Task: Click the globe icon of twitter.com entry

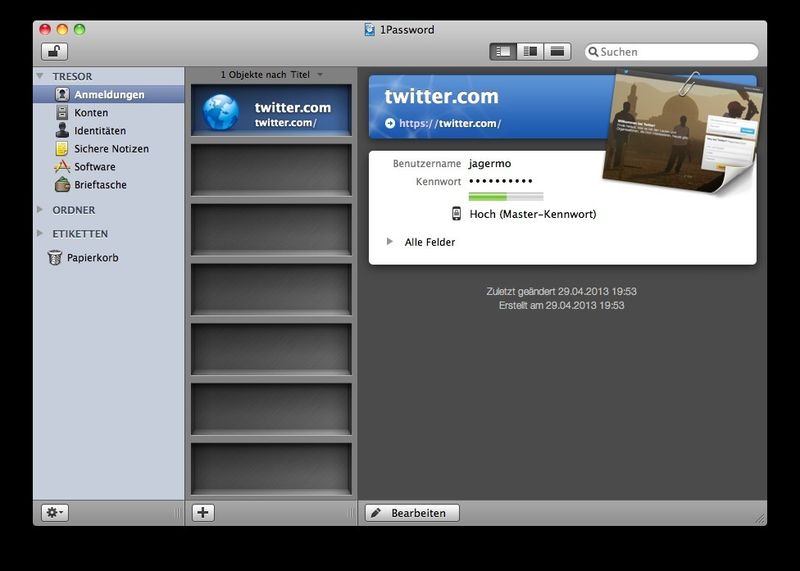Action: pyautogui.click(x=221, y=112)
